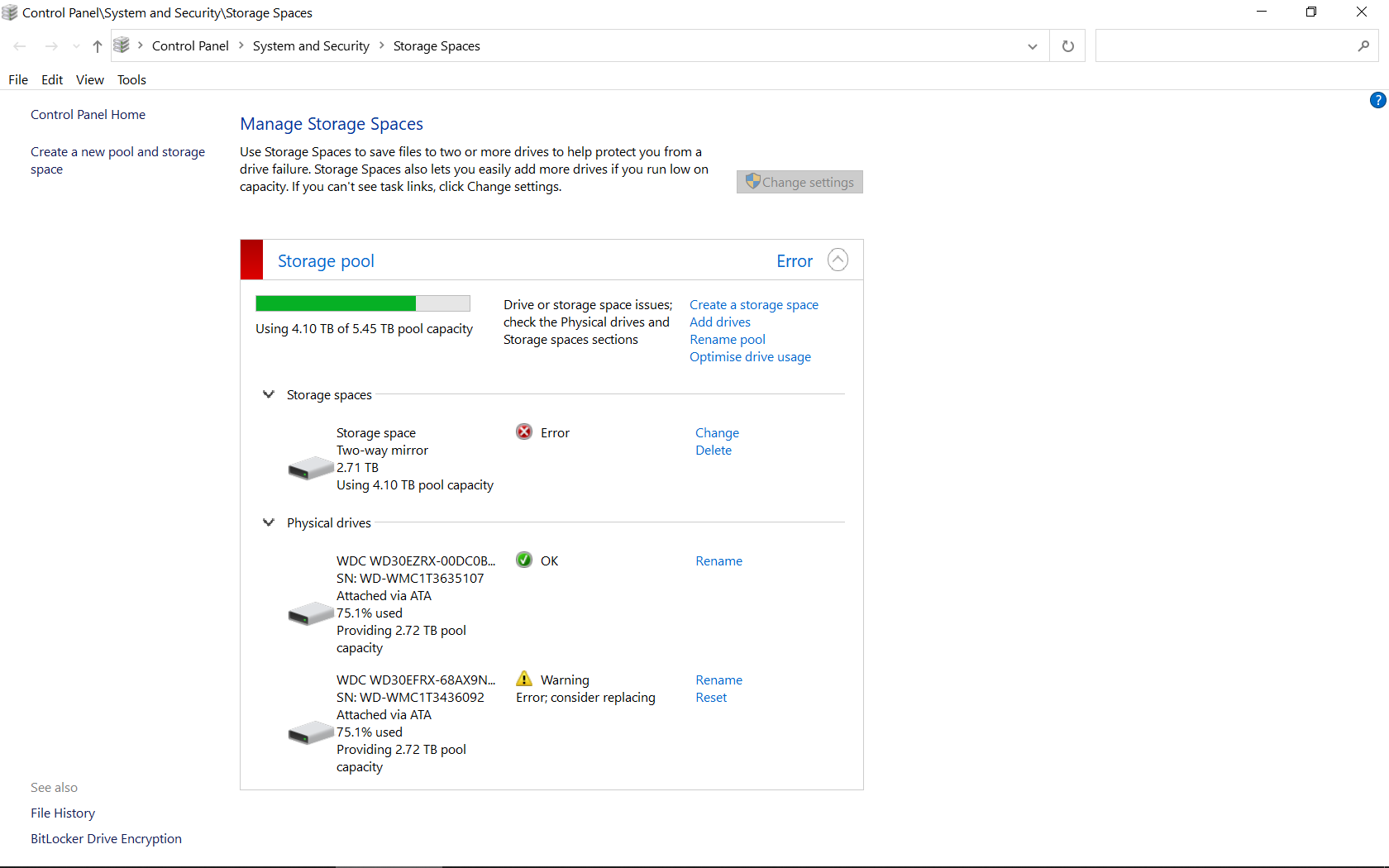Click the search magnifier icon
1389x868 pixels.
pos(1363,46)
